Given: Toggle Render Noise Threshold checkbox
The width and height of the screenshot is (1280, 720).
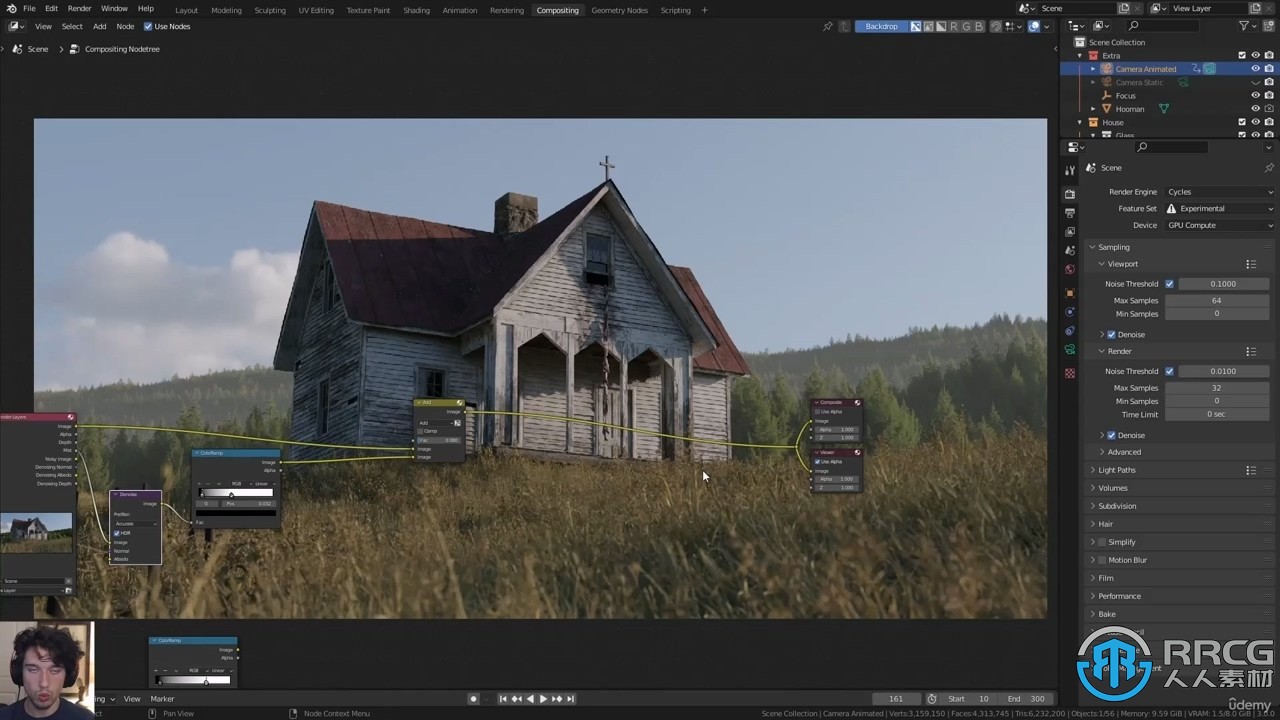Looking at the screenshot, I should (1169, 371).
